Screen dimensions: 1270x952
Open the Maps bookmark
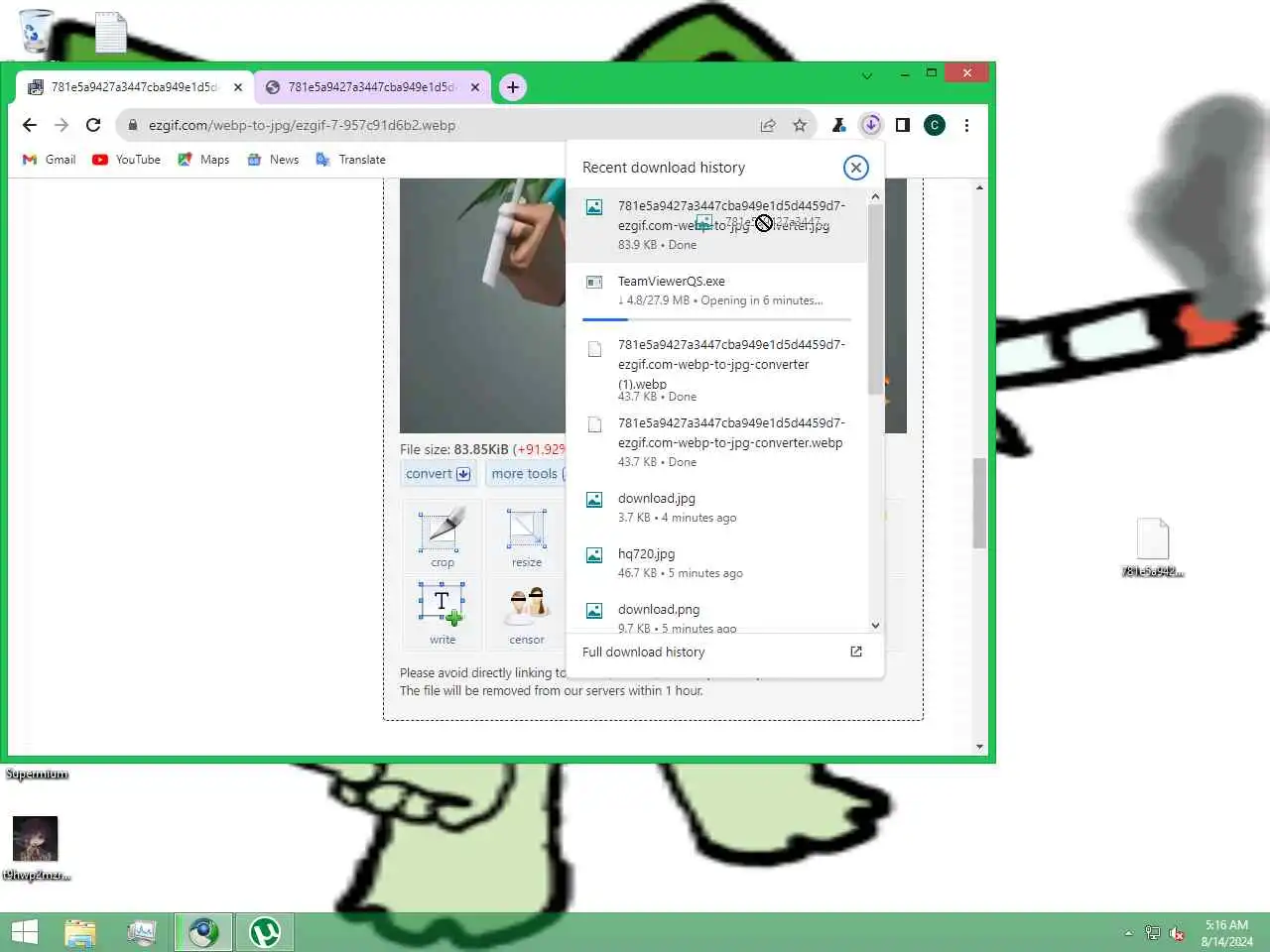tap(203, 160)
